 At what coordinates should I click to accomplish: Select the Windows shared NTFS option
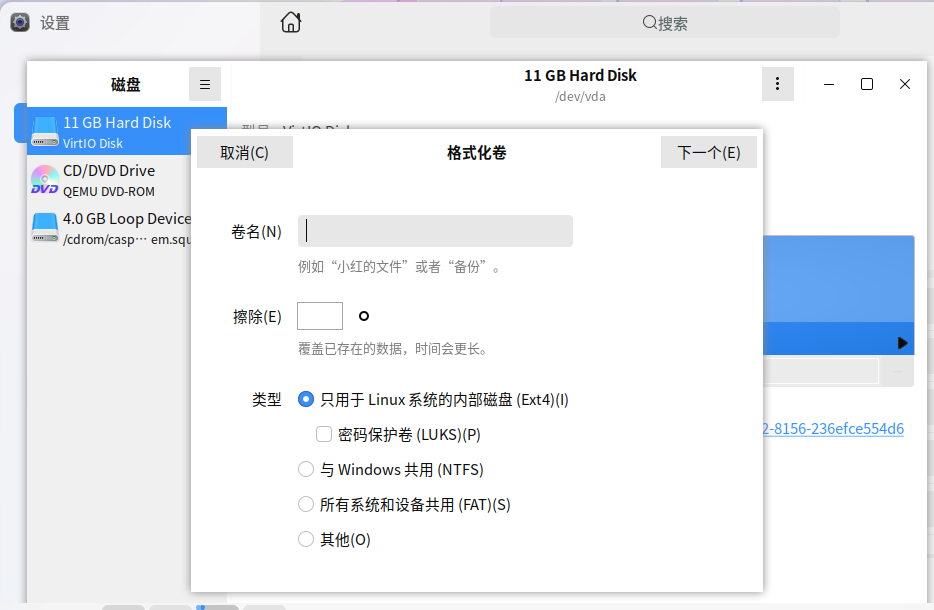coord(306,469)
